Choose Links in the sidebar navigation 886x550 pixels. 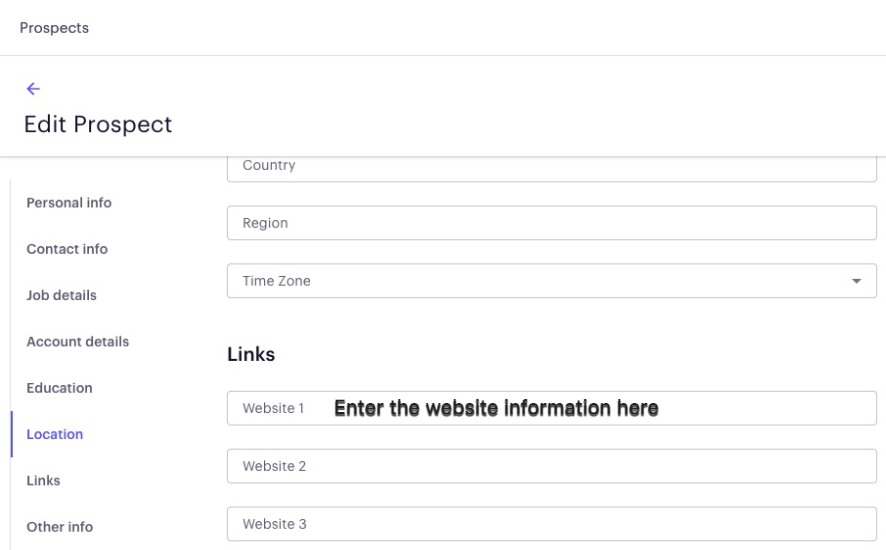(x=43, y=480)
